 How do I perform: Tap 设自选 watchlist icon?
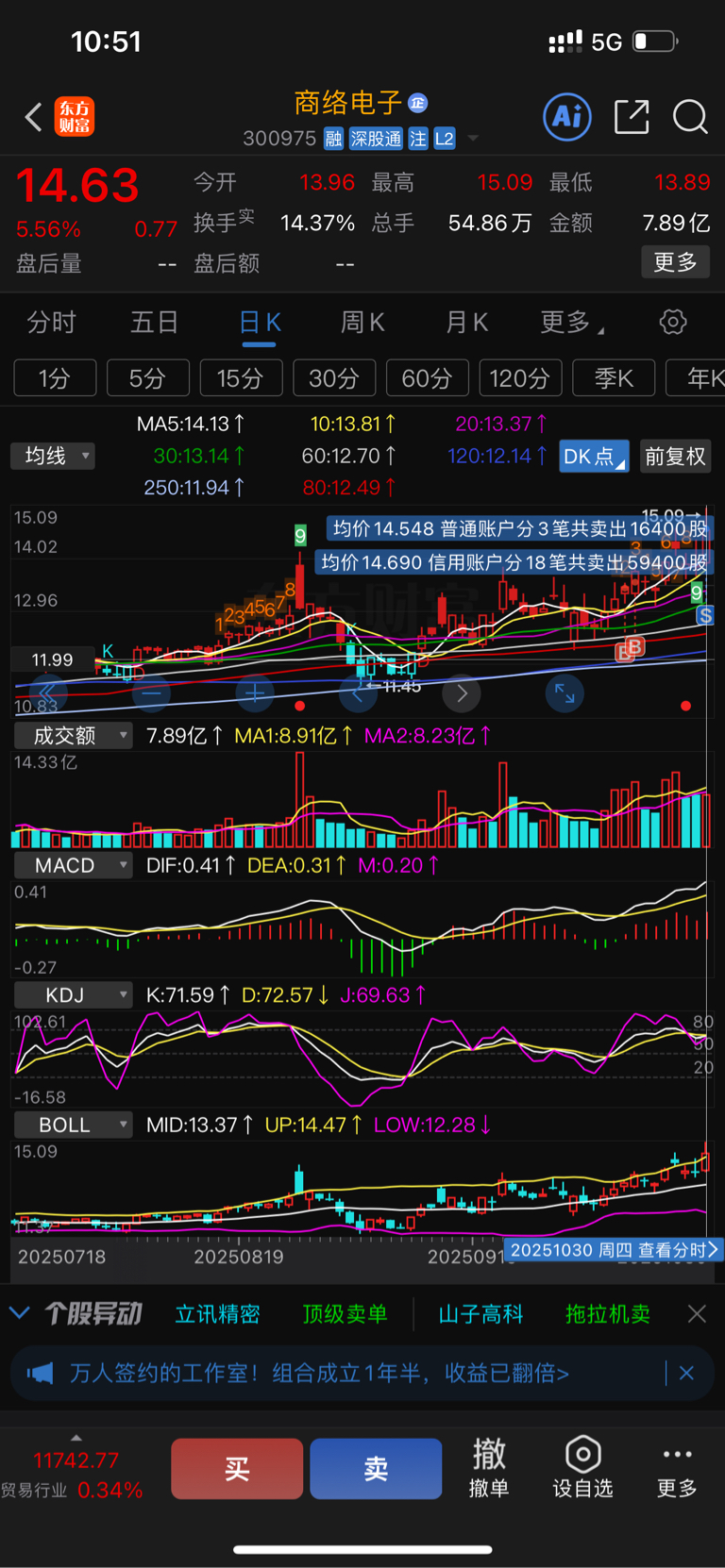click(x=582, y=1467)
